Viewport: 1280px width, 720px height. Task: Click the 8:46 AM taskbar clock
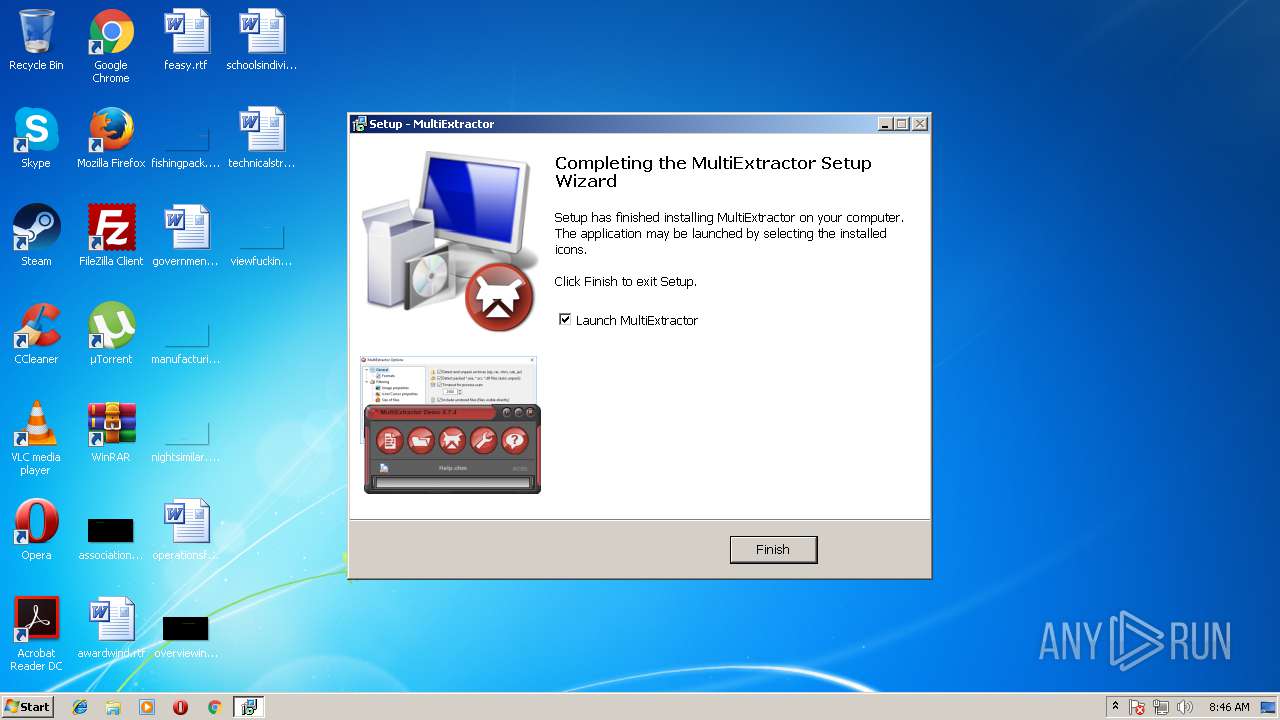click(x=1229, y=707)
